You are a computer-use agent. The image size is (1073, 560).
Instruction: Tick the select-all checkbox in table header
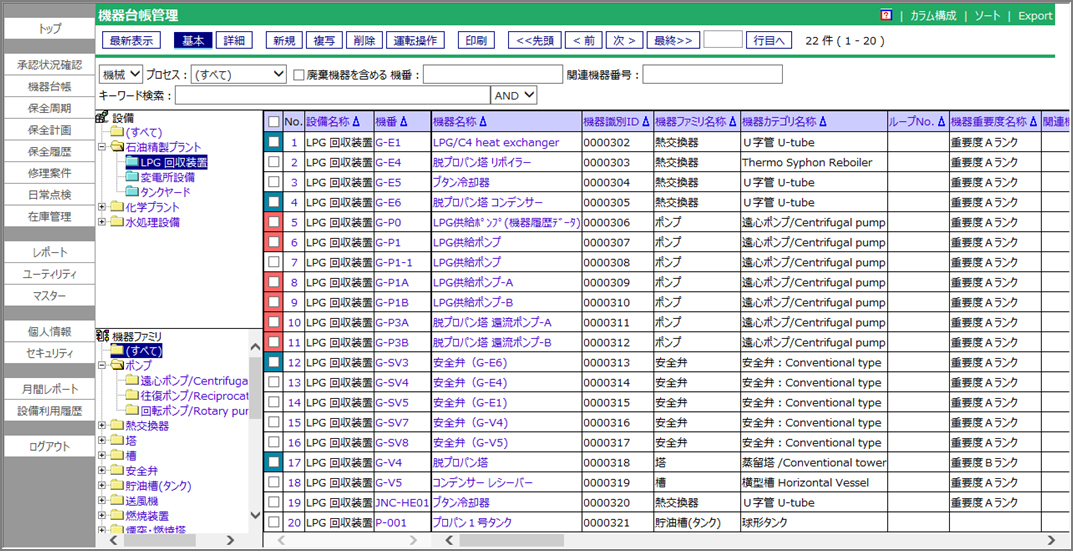click(x=273, y=121)
